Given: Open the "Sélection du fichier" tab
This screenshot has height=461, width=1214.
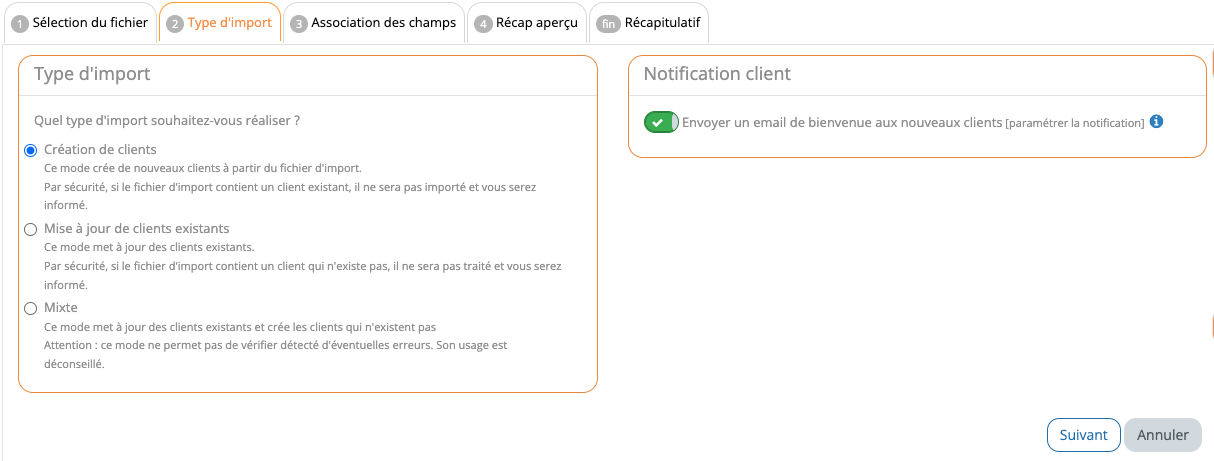Looking at the screenshot, I should (90, 22).
